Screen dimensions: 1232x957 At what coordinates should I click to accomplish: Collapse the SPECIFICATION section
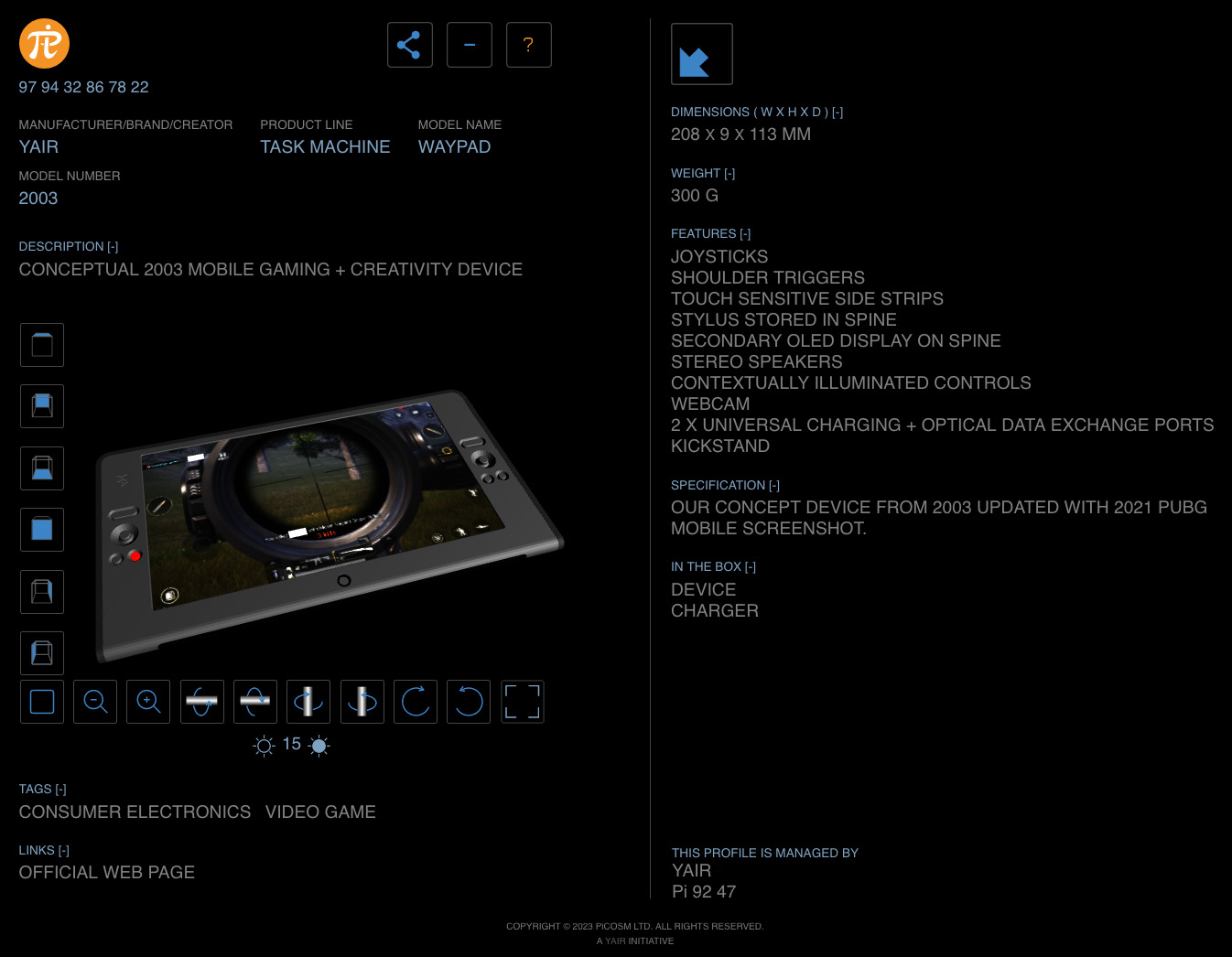(774, 486)
